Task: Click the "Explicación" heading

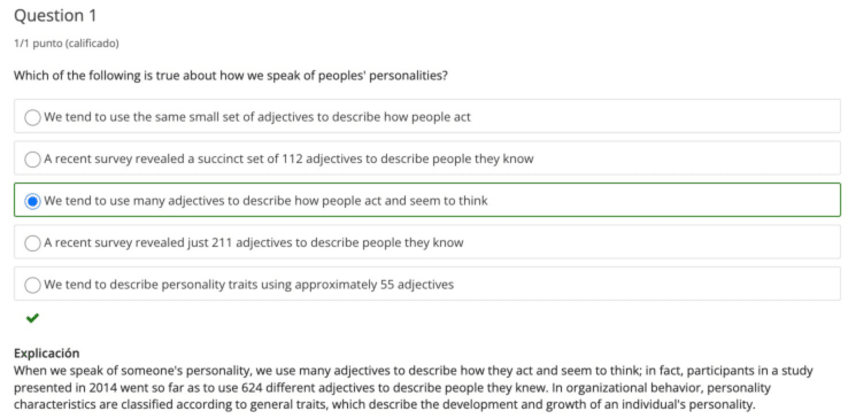Action: tap(46, 353)
